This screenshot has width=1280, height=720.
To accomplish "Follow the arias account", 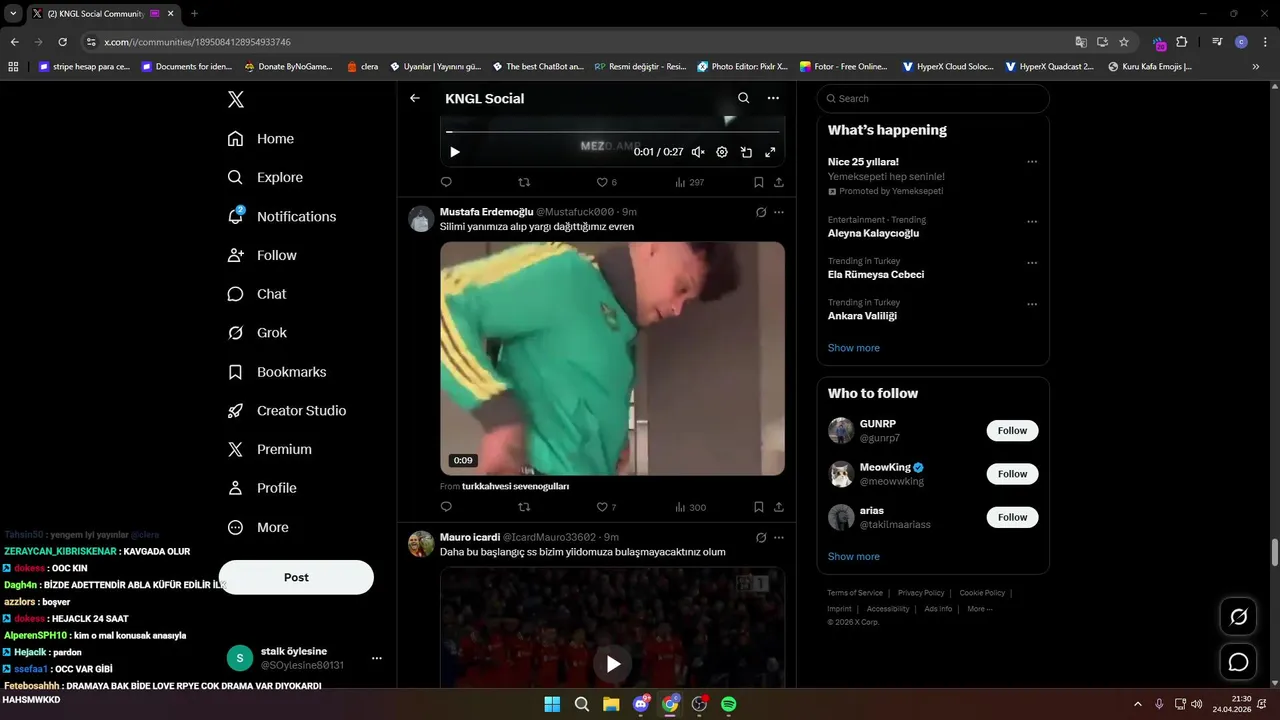I will (x=1012, y=517).
